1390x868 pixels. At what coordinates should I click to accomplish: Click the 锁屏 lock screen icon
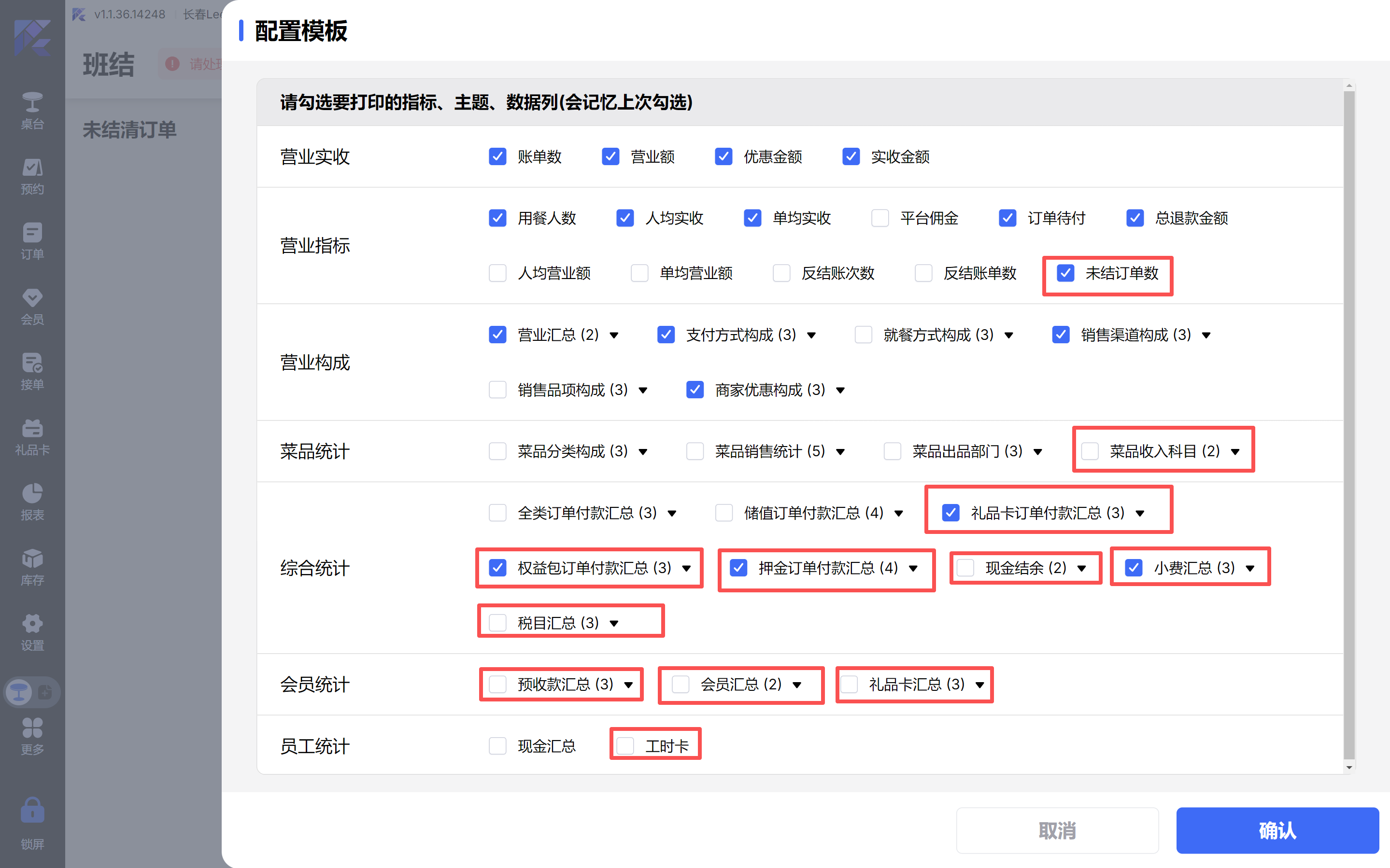pos(32,811)
